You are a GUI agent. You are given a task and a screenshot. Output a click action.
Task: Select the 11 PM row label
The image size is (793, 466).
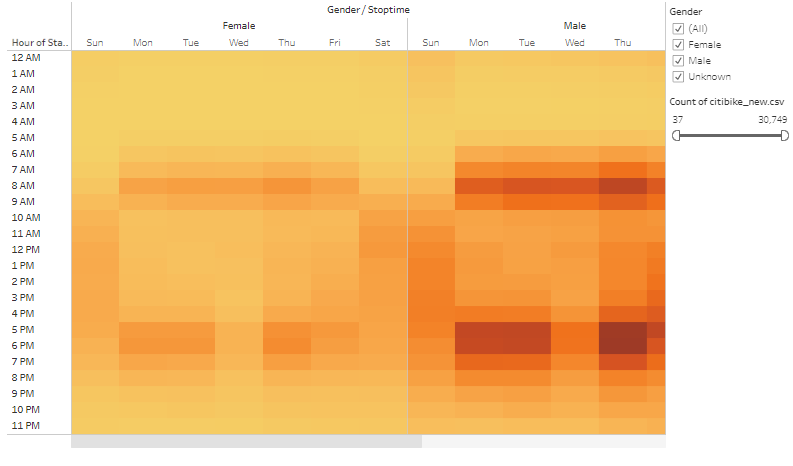[26, 426]
